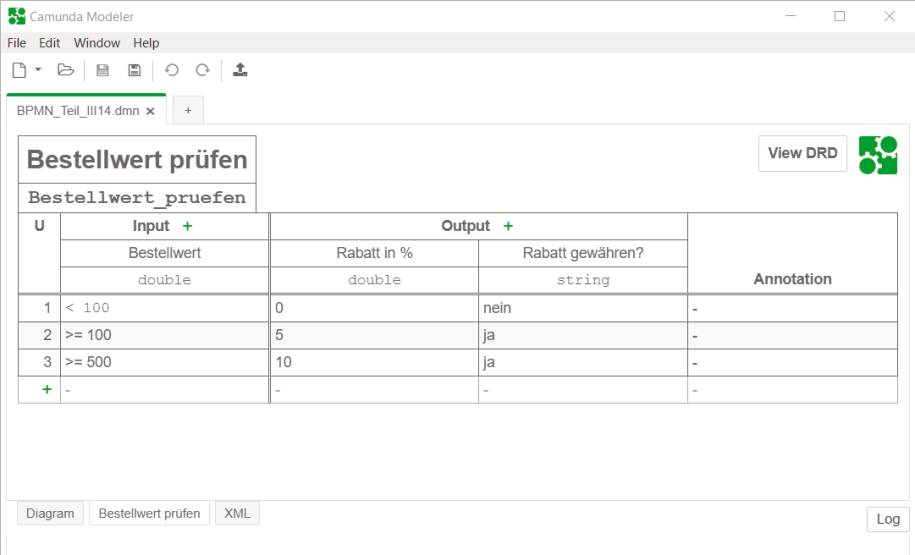Switch to the Diagram tab
Image resolution: width=915 pixels, height=555 pixels.
[x=50, y=514]
